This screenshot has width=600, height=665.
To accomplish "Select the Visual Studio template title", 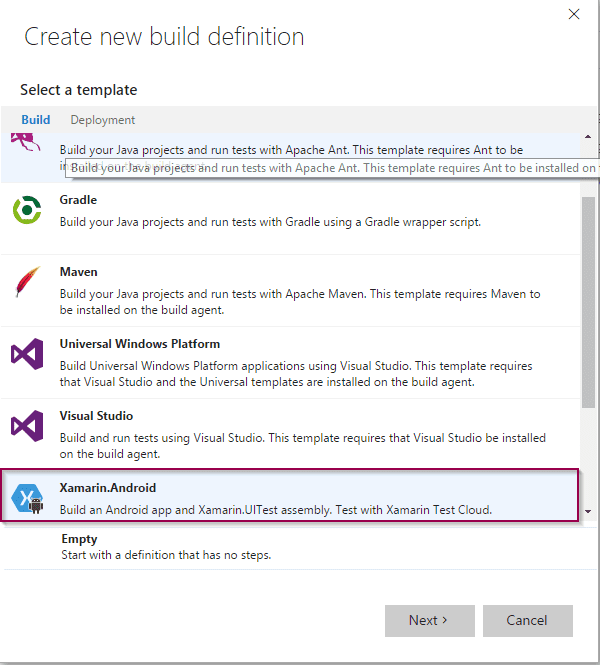I will pyautogui.click(x=96, y=416).
